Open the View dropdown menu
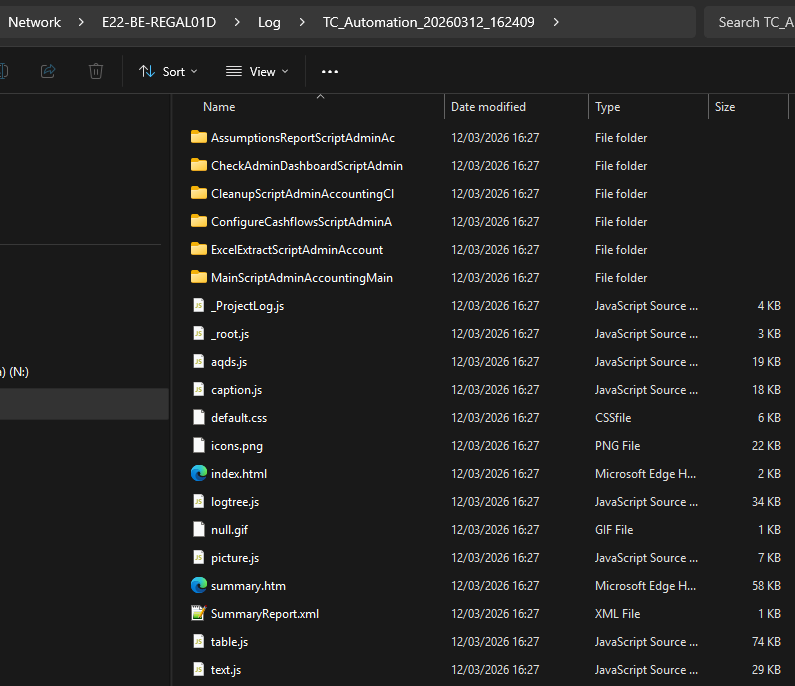Screen dimensions: 795x686 tap(257, 71)
